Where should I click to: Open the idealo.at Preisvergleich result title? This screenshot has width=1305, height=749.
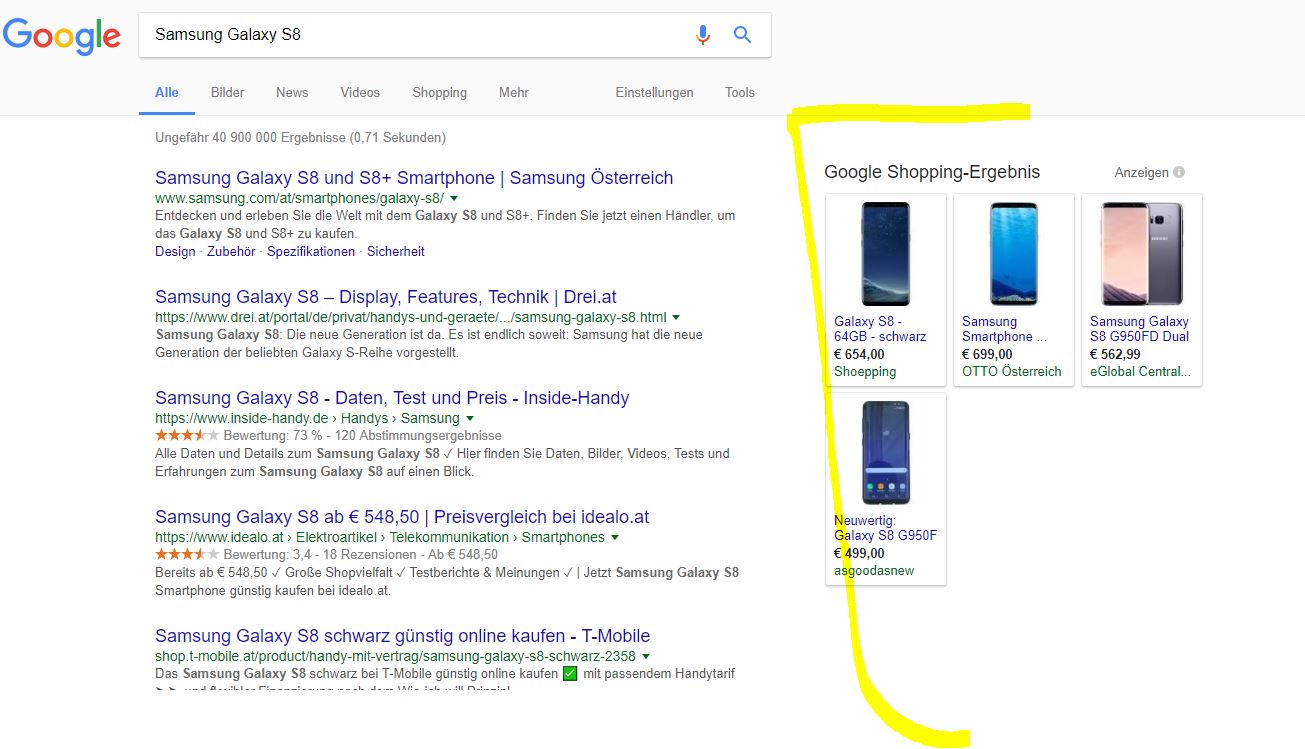(402, 517)
